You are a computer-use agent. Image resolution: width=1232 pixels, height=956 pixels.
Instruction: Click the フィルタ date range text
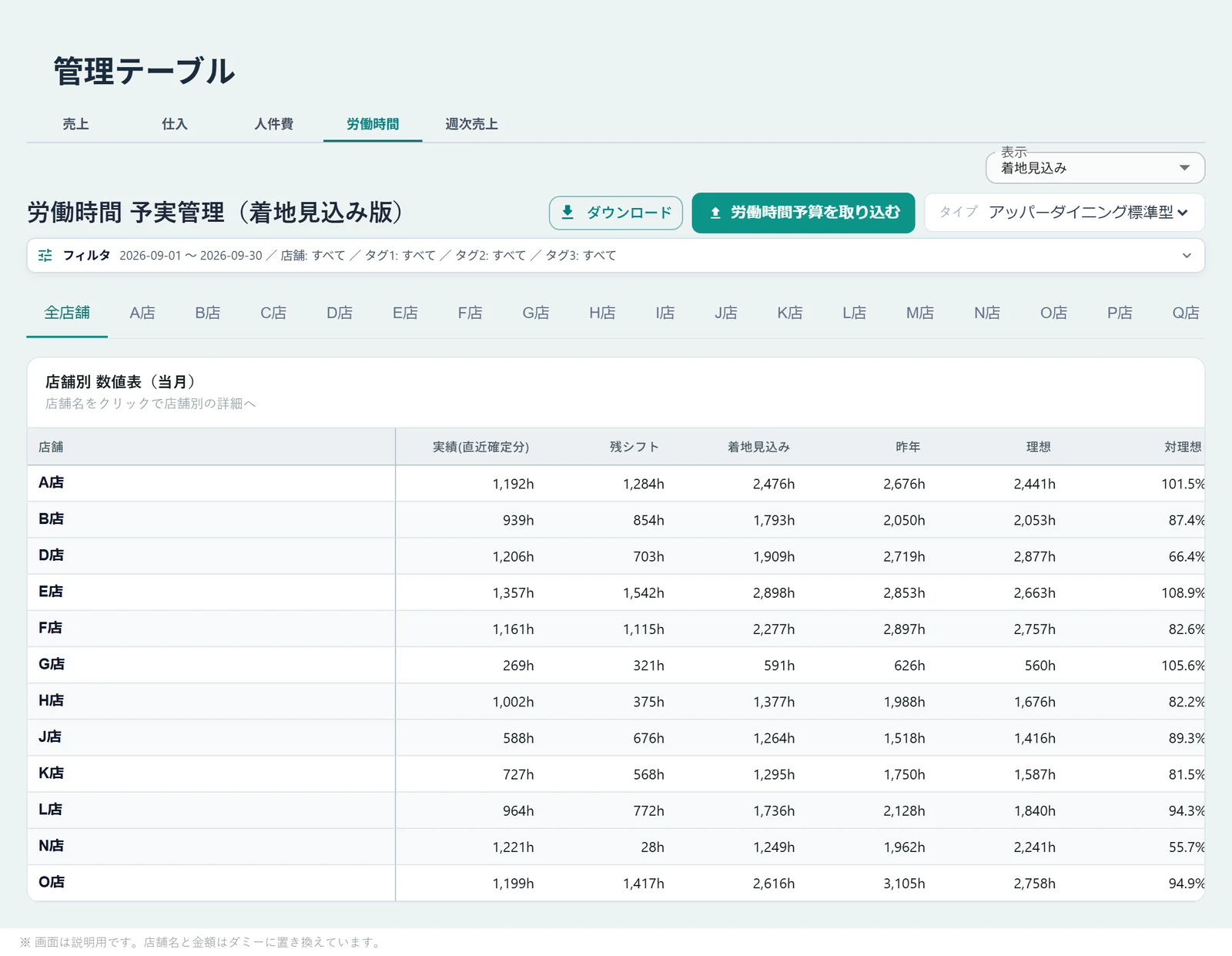point(191,255)
